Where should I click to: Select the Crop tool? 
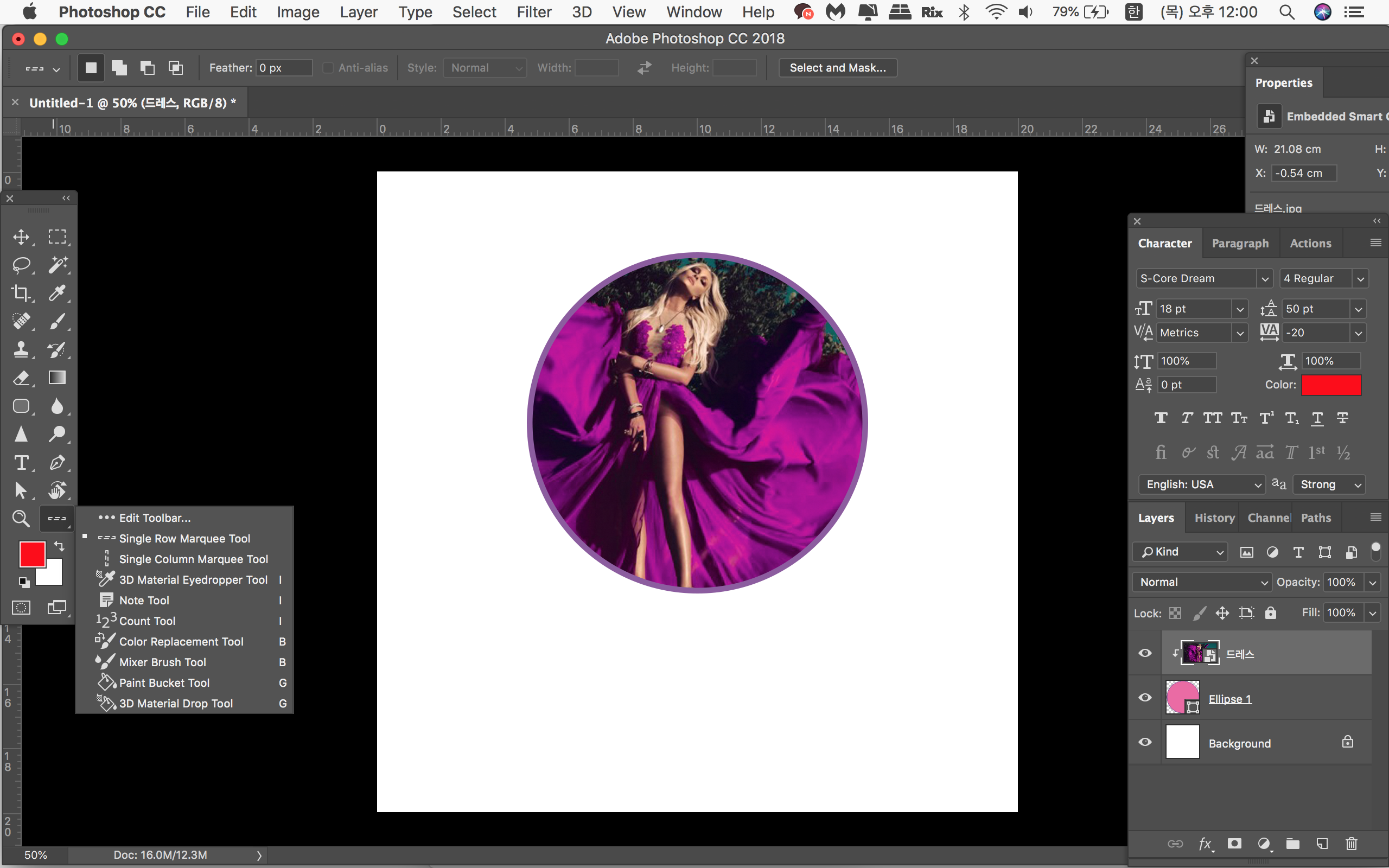(21, 293)
